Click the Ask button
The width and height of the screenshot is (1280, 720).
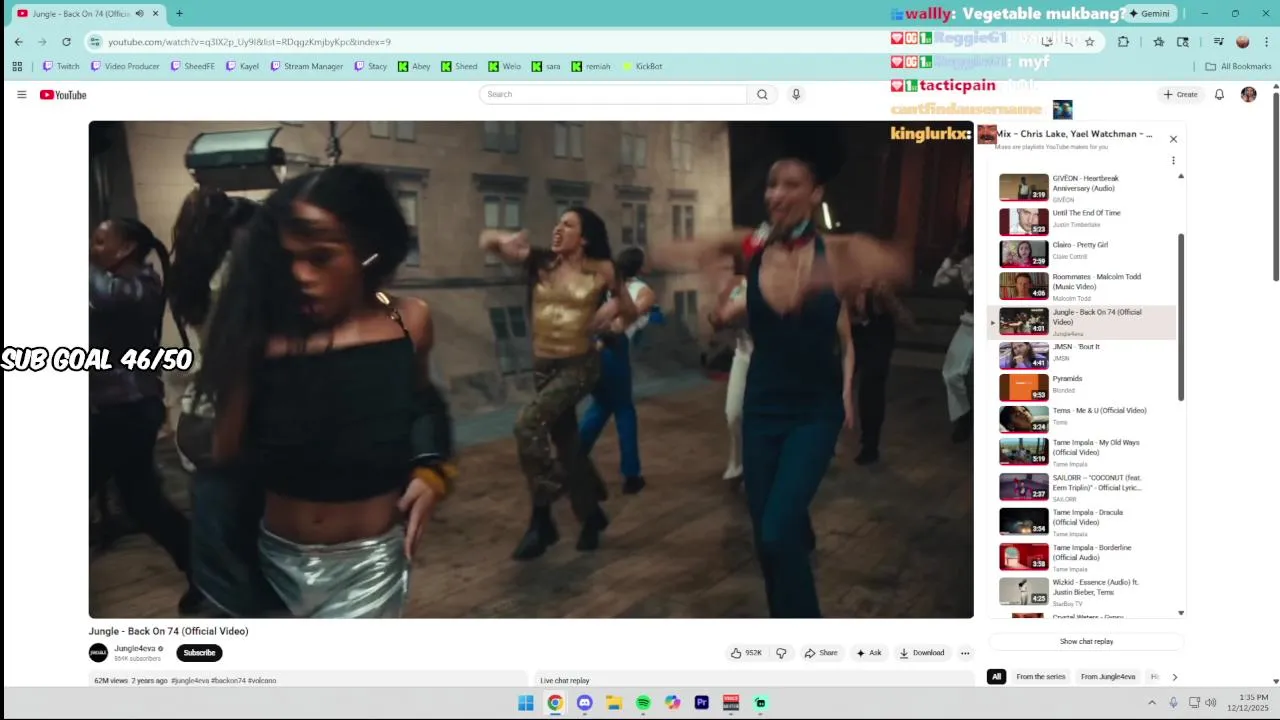[x=868, y=653]
